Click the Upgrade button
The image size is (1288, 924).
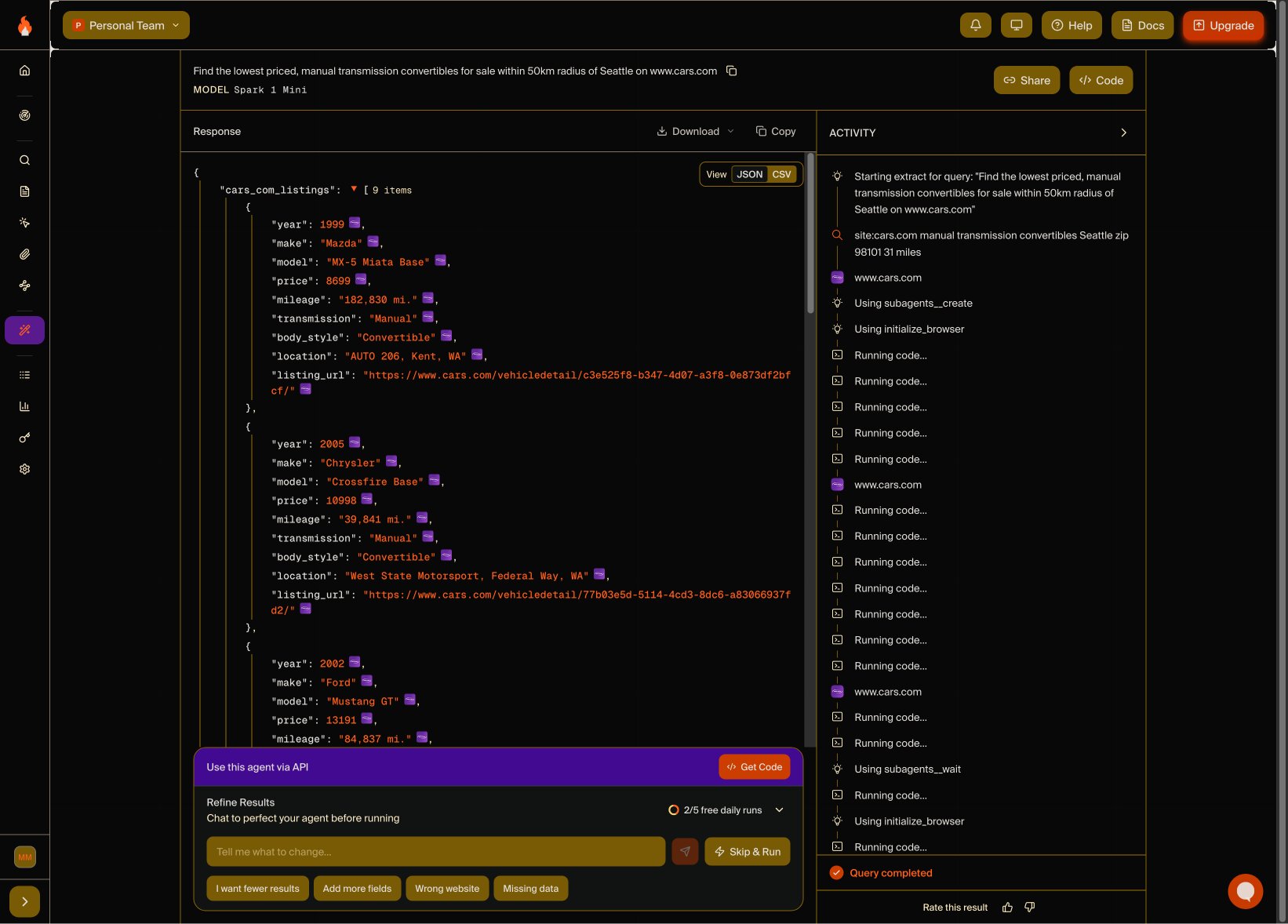[x=1224, y=25]
